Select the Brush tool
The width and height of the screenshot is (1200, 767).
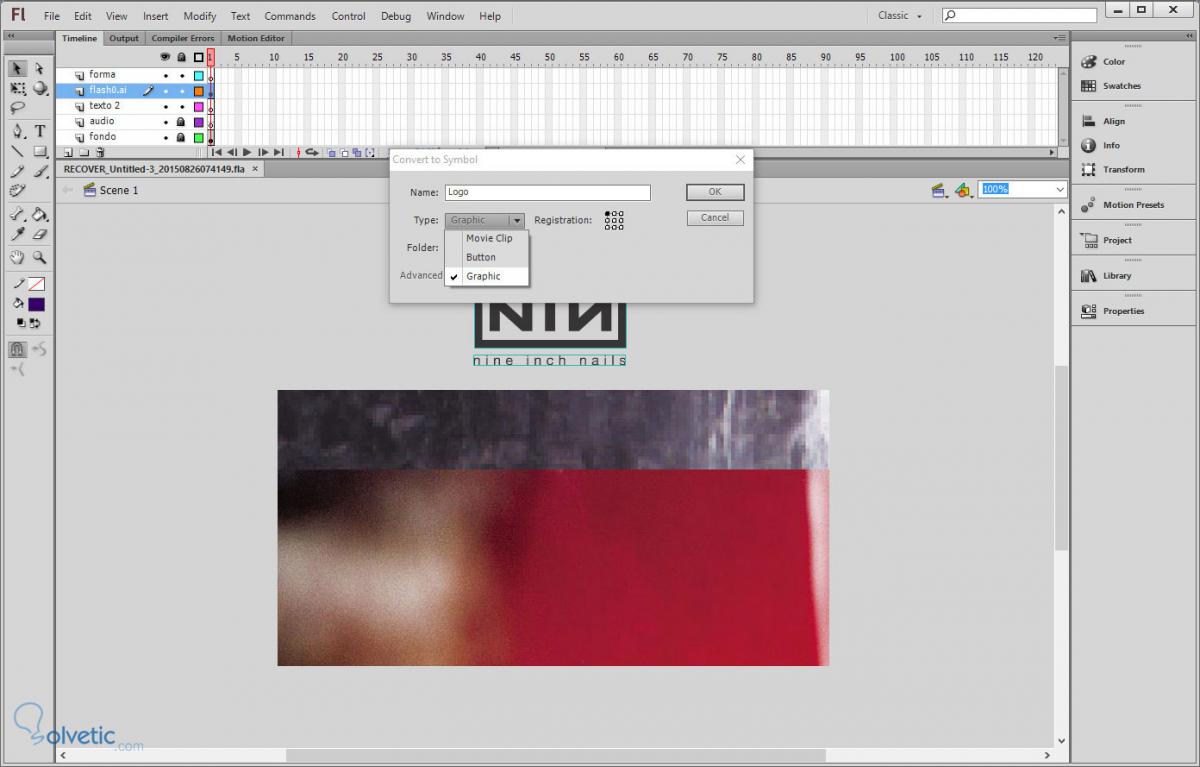pyautogui.click(x=39, y=171)
